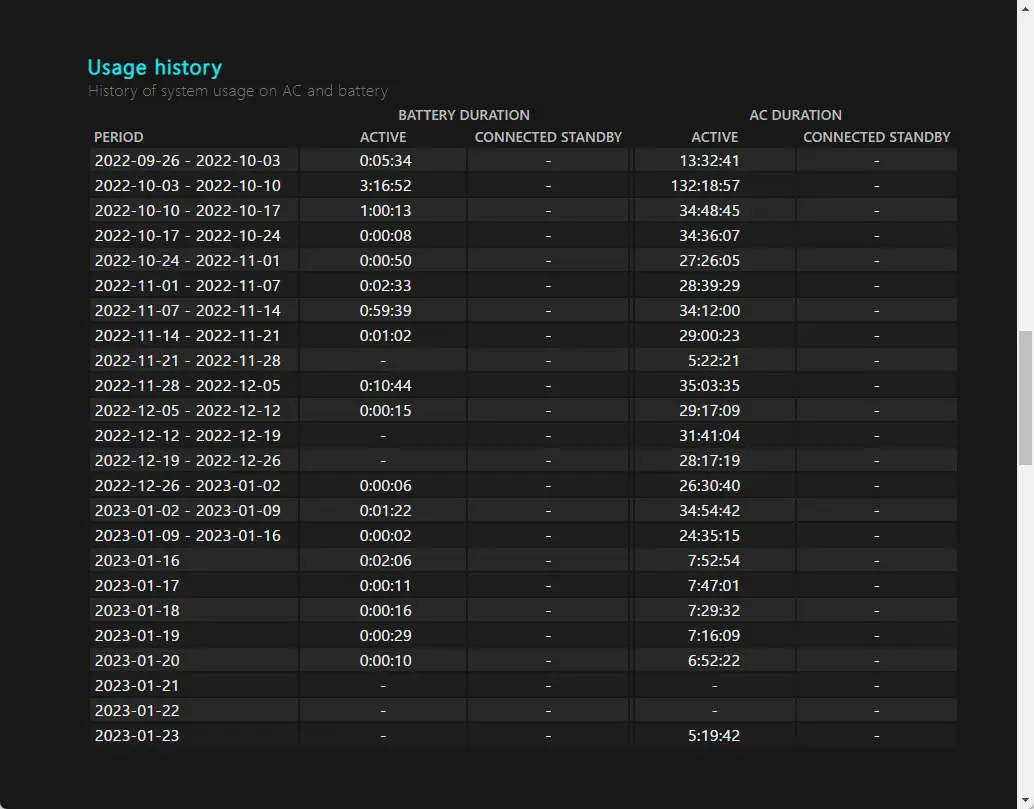Select AC active value '34:48:45'
Viewport: 1034px width, 809px height.
tap(710, 211)
